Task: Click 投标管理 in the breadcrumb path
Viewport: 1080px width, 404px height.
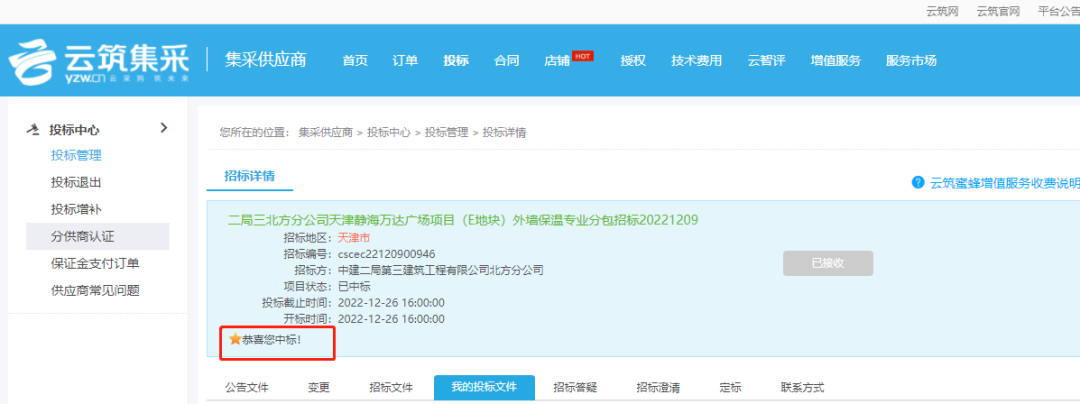Action: pos(446,132)
